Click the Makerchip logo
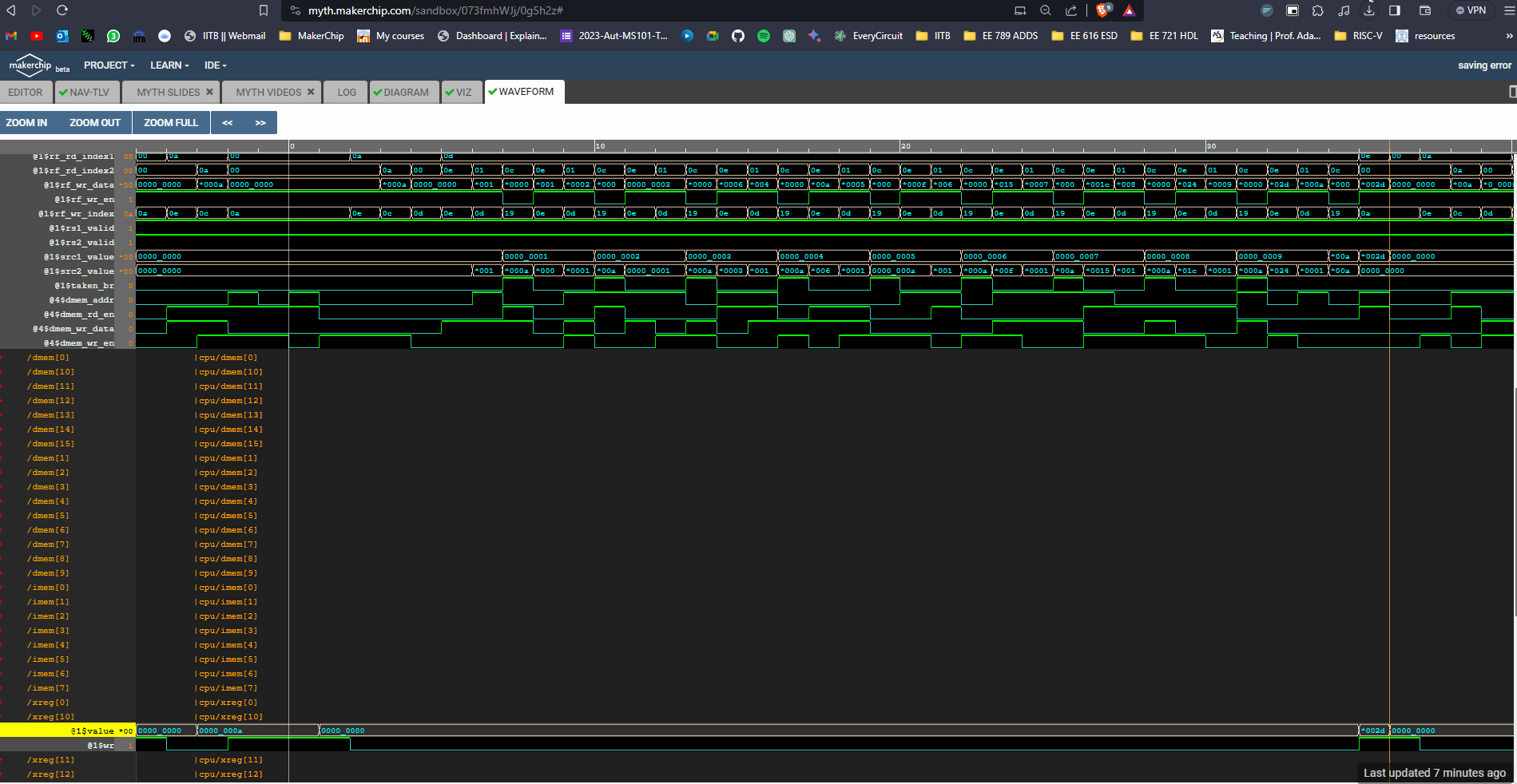This screenshot has height=784, width=1517. coord(30,65)
